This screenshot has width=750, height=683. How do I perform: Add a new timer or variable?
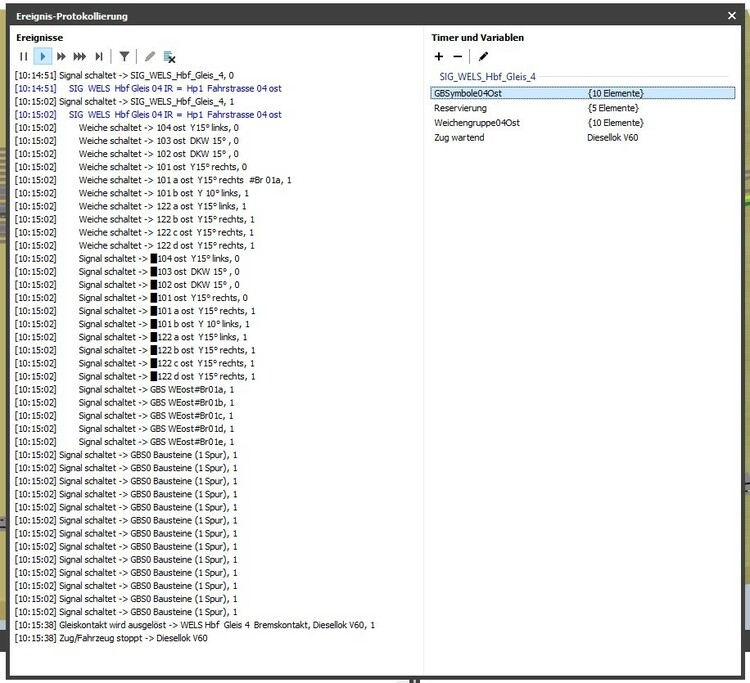[439, 57]
